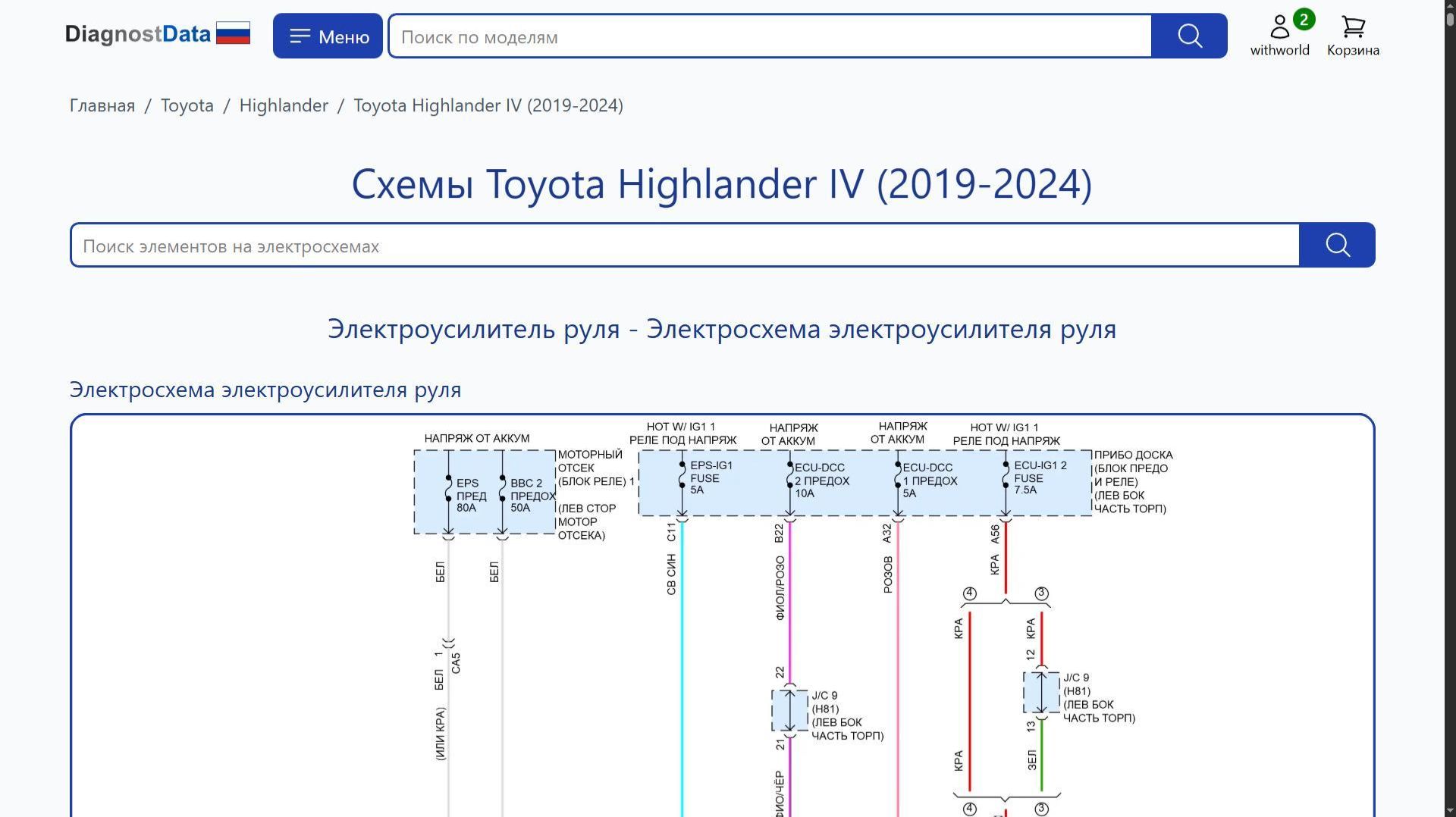Click the top search magnifier icon
Image resolution: width=1456 pixels, height=817 pixels.
(1188, 36)
